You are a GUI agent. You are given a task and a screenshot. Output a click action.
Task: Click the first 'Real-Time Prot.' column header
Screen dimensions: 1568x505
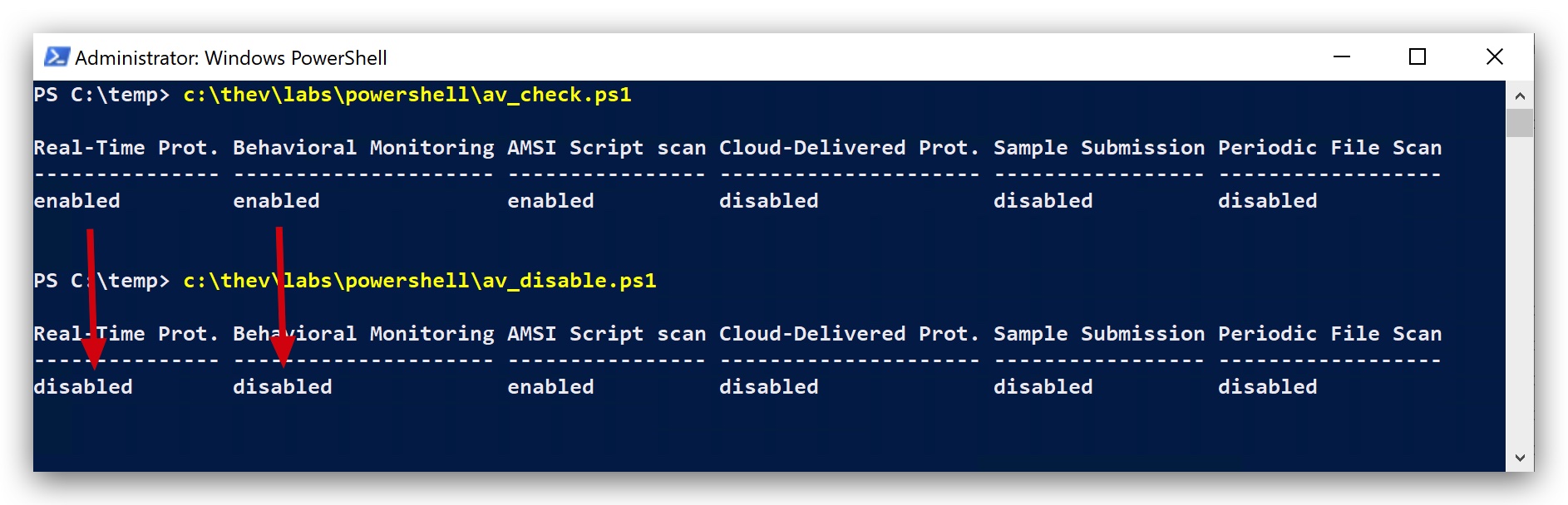[126, 148]
